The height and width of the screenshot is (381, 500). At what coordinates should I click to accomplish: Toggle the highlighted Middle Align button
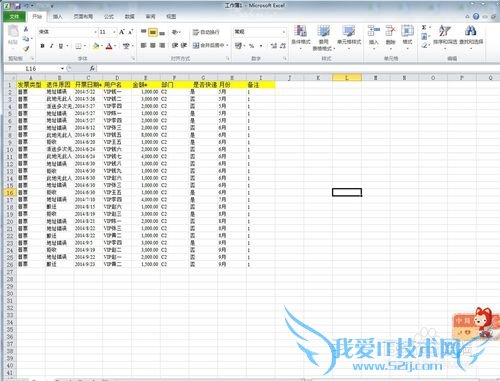click(153, 32)
